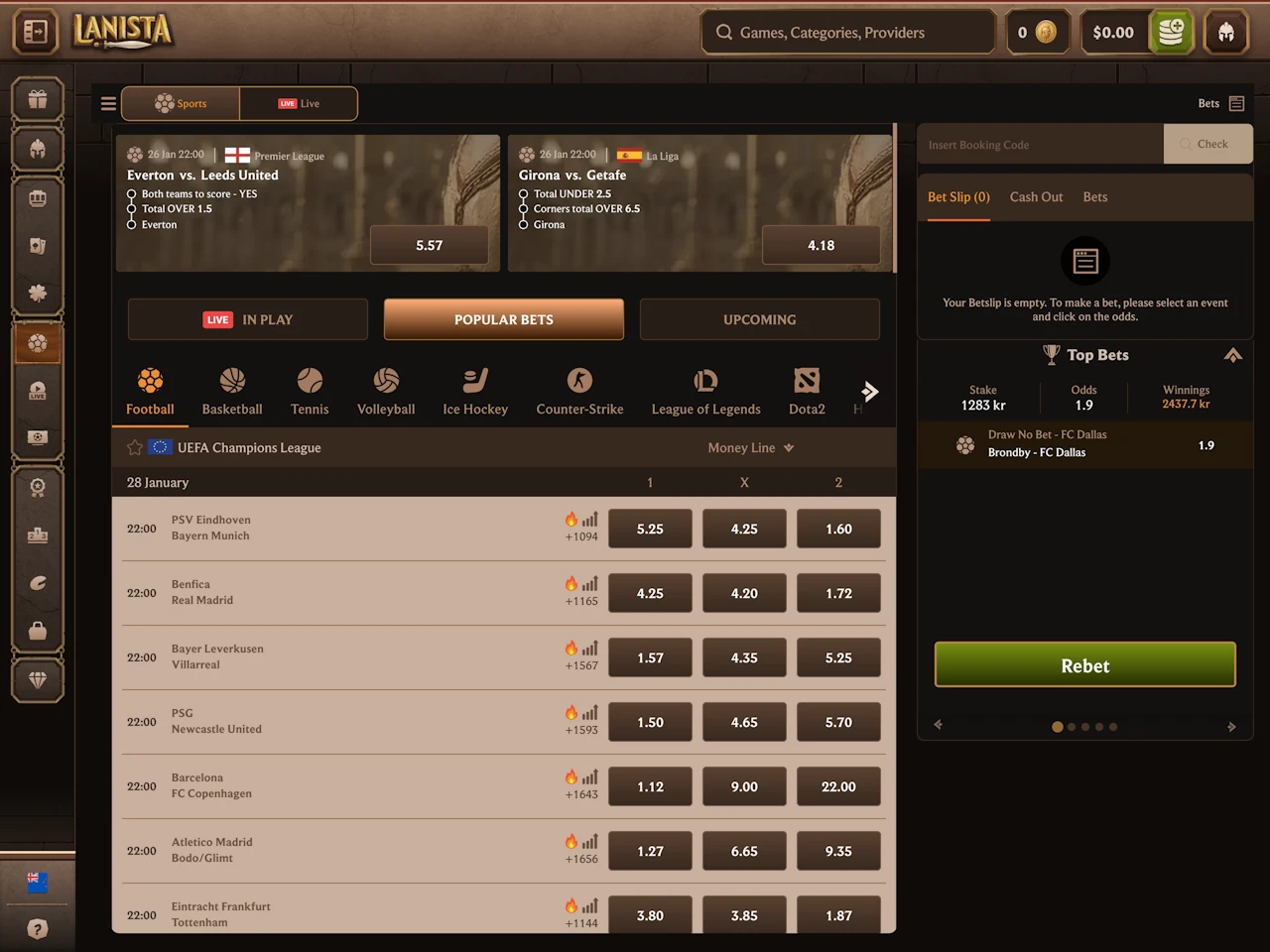Switch to the Cash Out tab
Screen dimensions: 1270x952
click(1036, 197)
